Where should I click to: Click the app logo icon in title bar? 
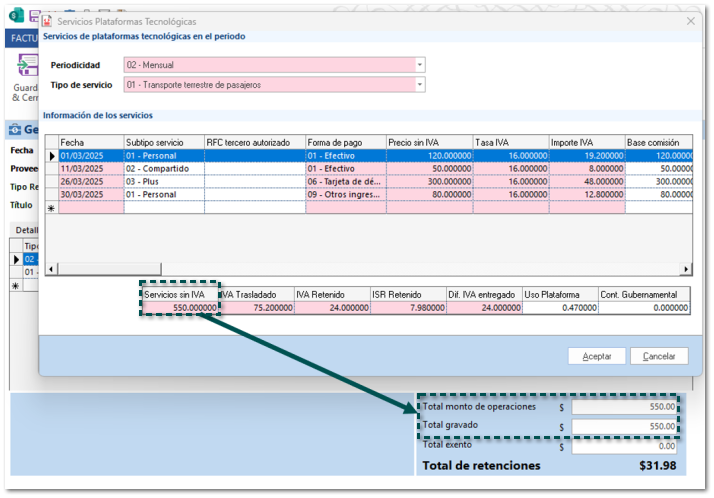(16, 15)
